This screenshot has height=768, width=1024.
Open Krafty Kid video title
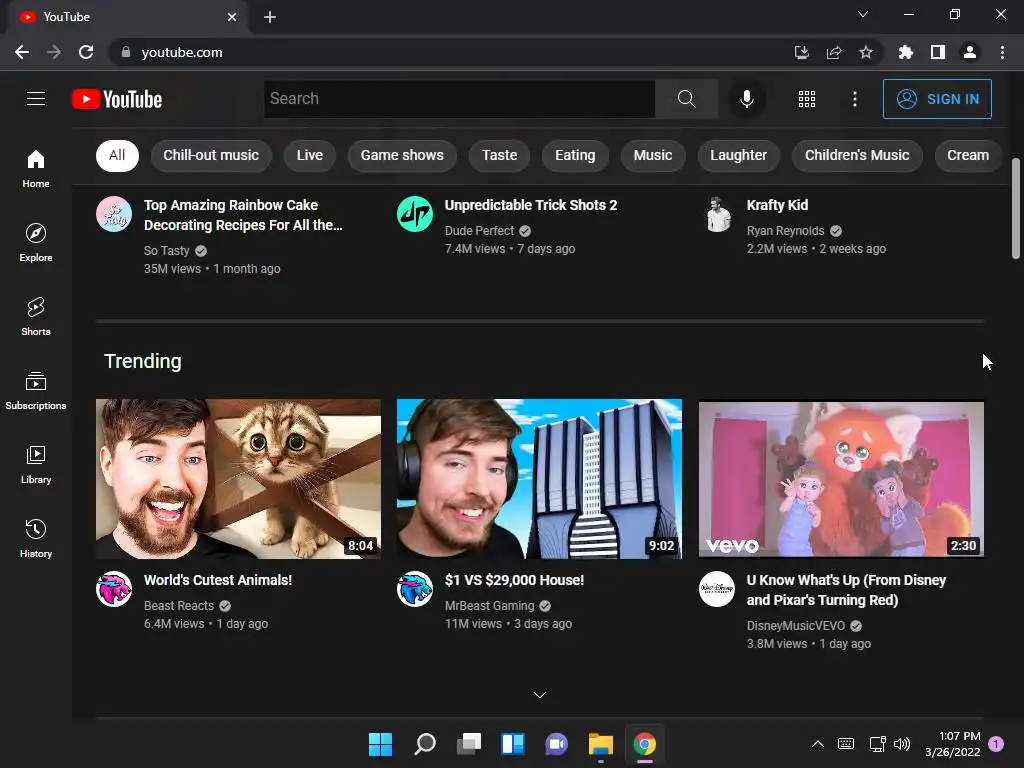(x=777, y=205)
